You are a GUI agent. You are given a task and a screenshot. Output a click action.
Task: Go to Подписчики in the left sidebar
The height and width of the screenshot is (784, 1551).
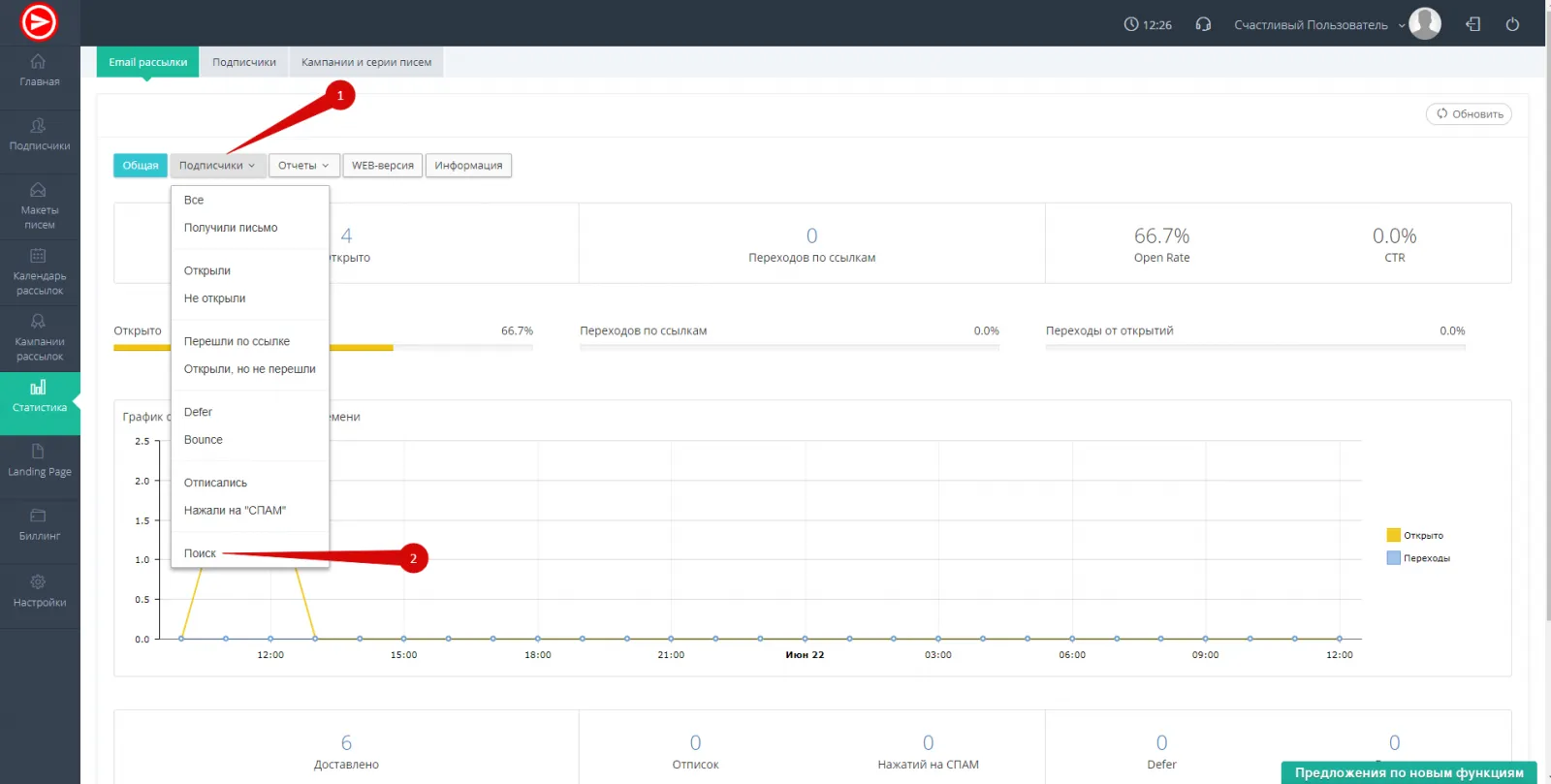[x=39, y=135]
